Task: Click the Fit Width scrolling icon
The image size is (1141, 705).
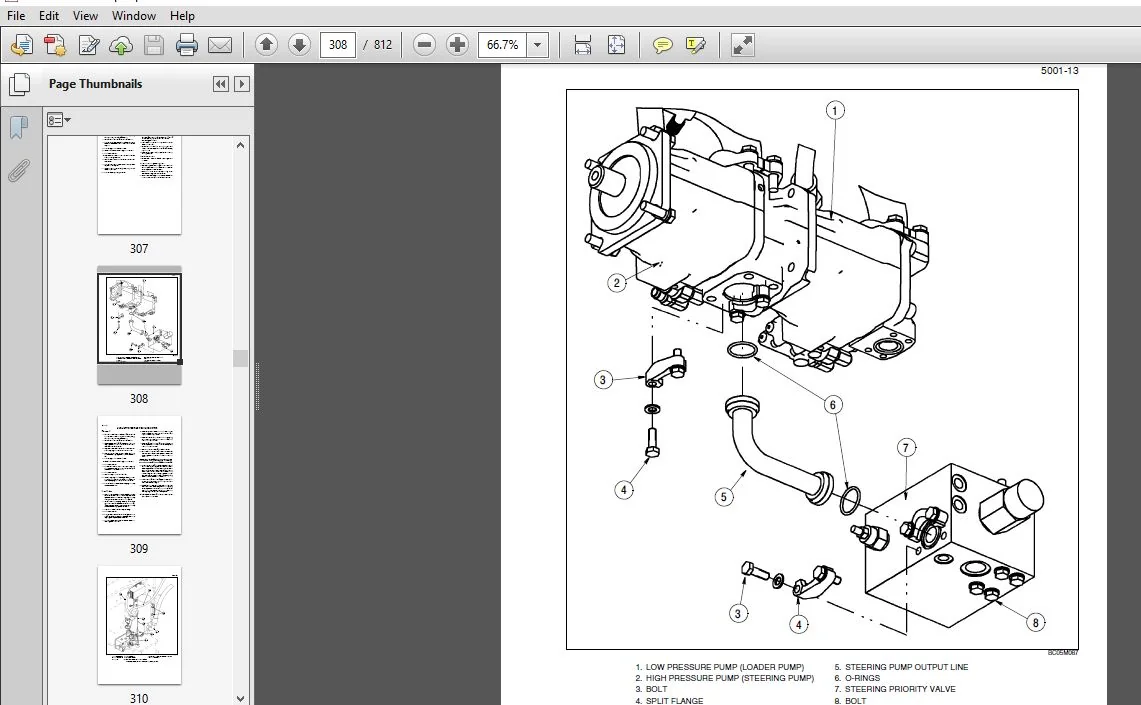Action: (x=582, y=45)
